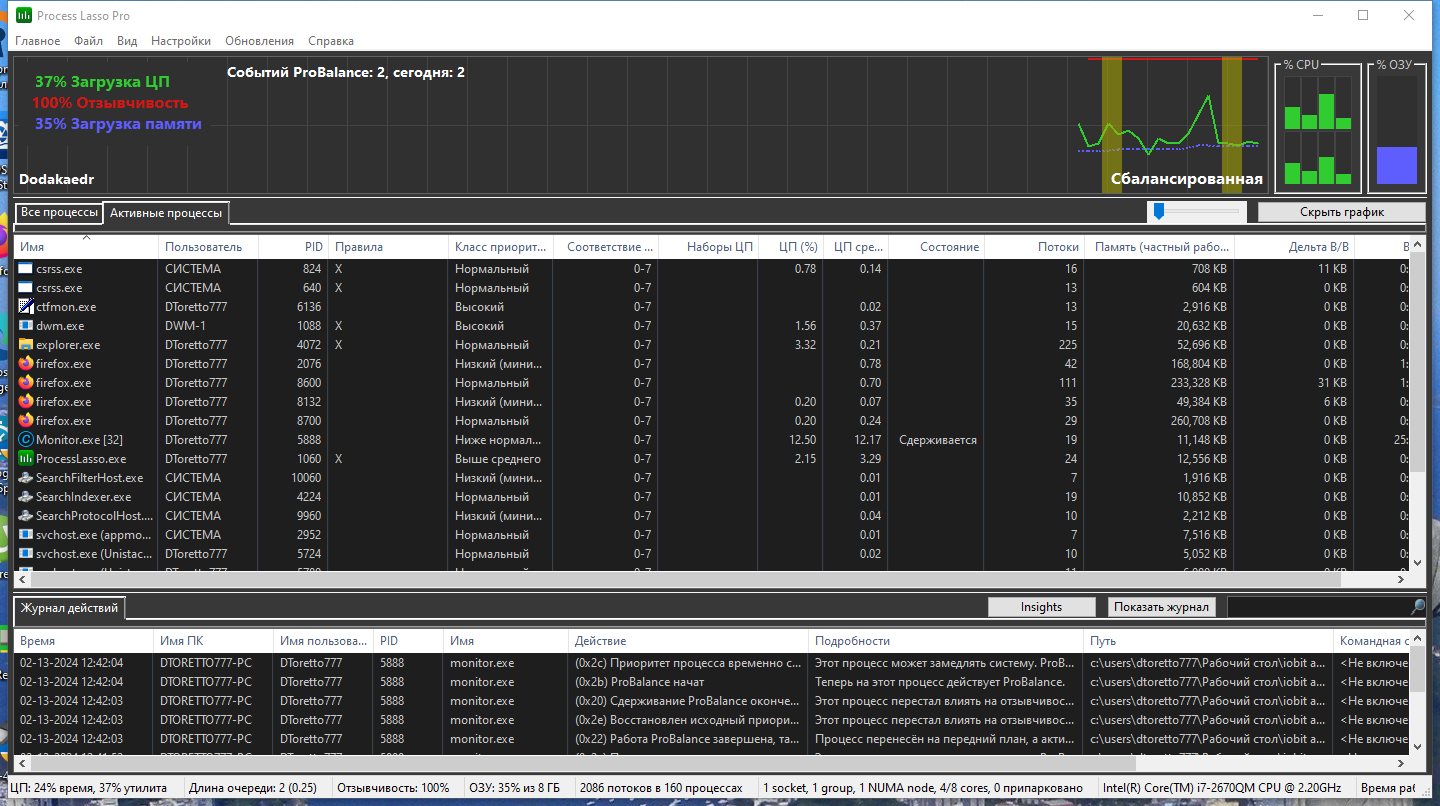Click the explorer.exe folder icon

(x=26, y=345)
